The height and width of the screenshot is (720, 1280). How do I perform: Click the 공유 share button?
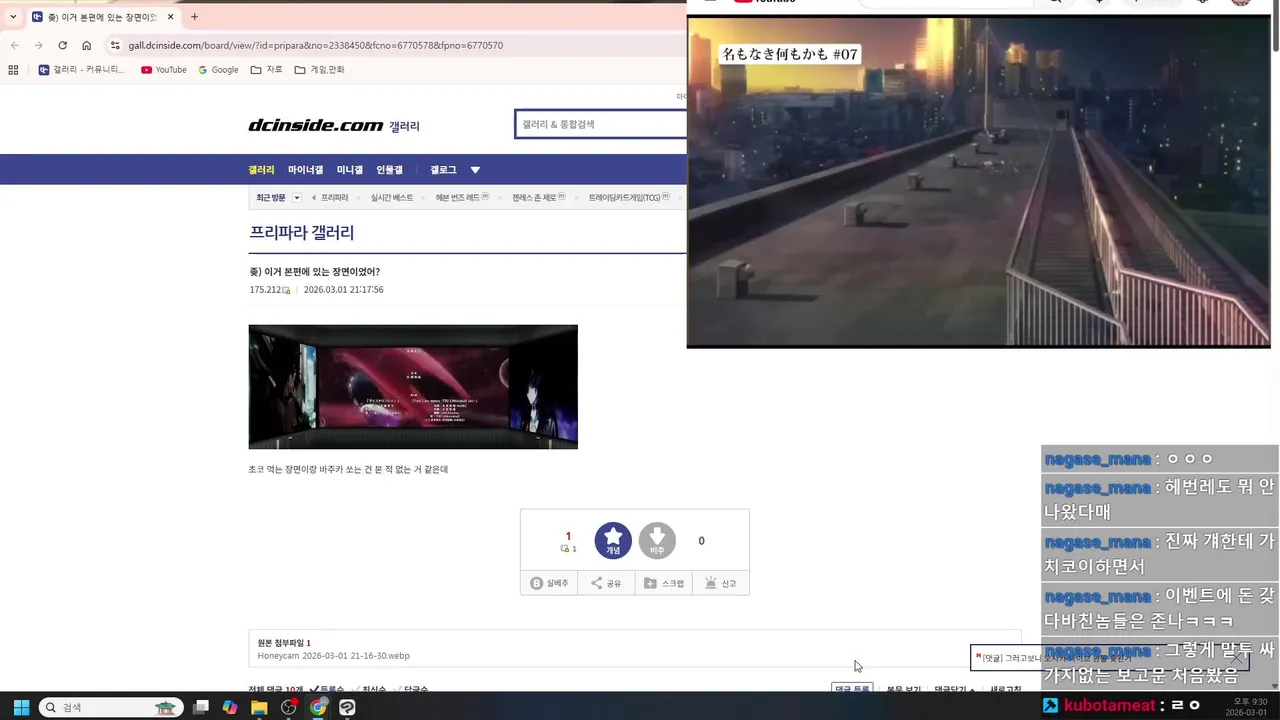pyautogui.click(x=606, y=583)
